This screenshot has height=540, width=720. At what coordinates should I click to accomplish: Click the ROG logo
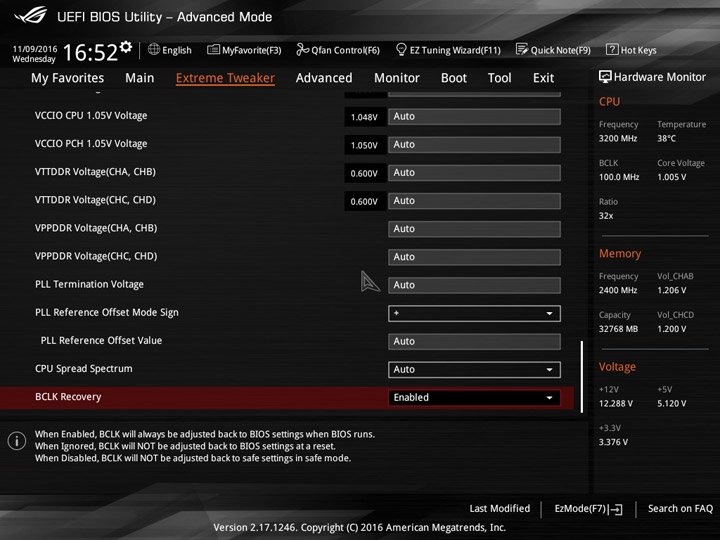[x=30, y=15]
